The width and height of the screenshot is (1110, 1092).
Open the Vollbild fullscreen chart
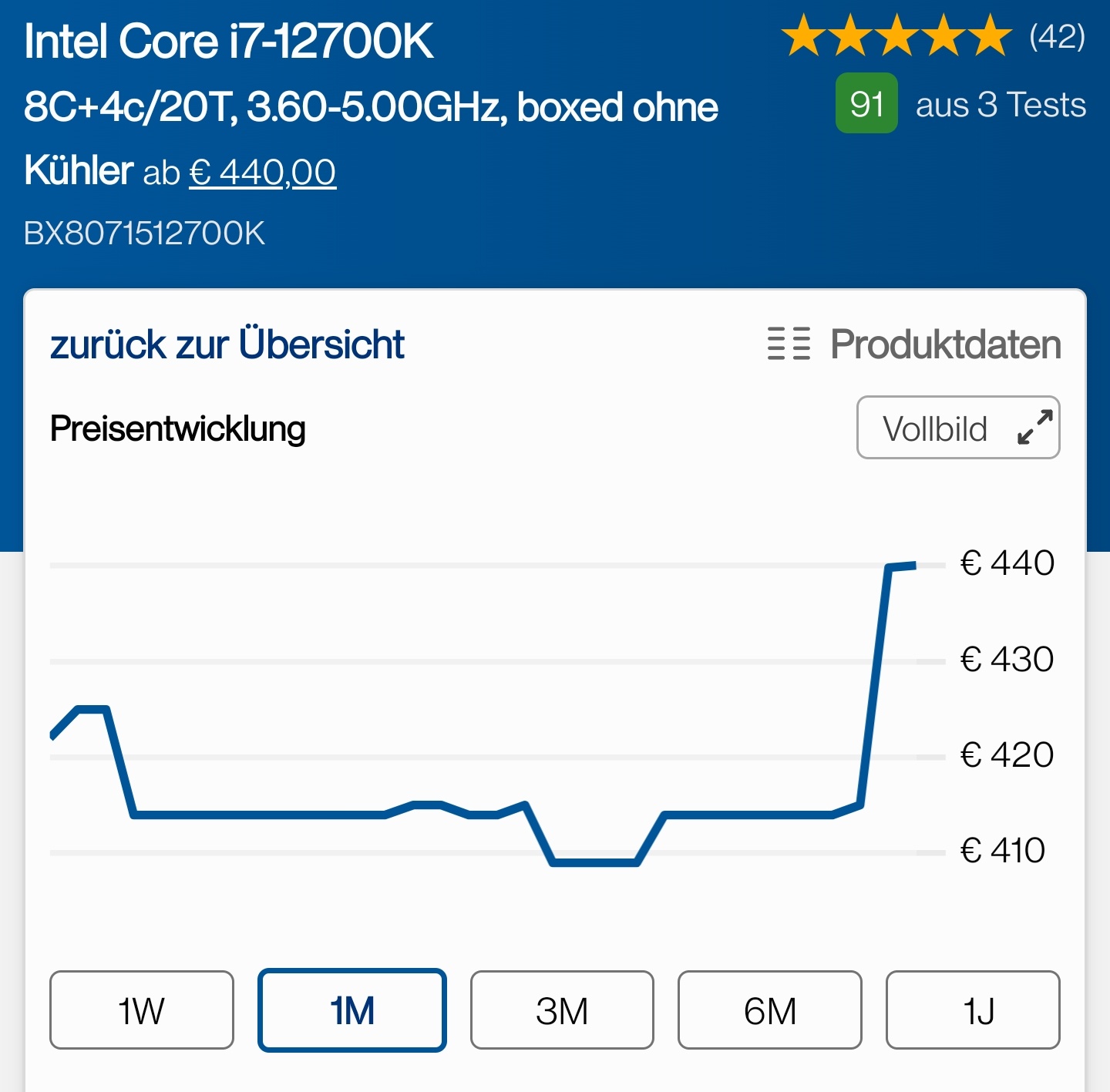[x=958, y=428]
